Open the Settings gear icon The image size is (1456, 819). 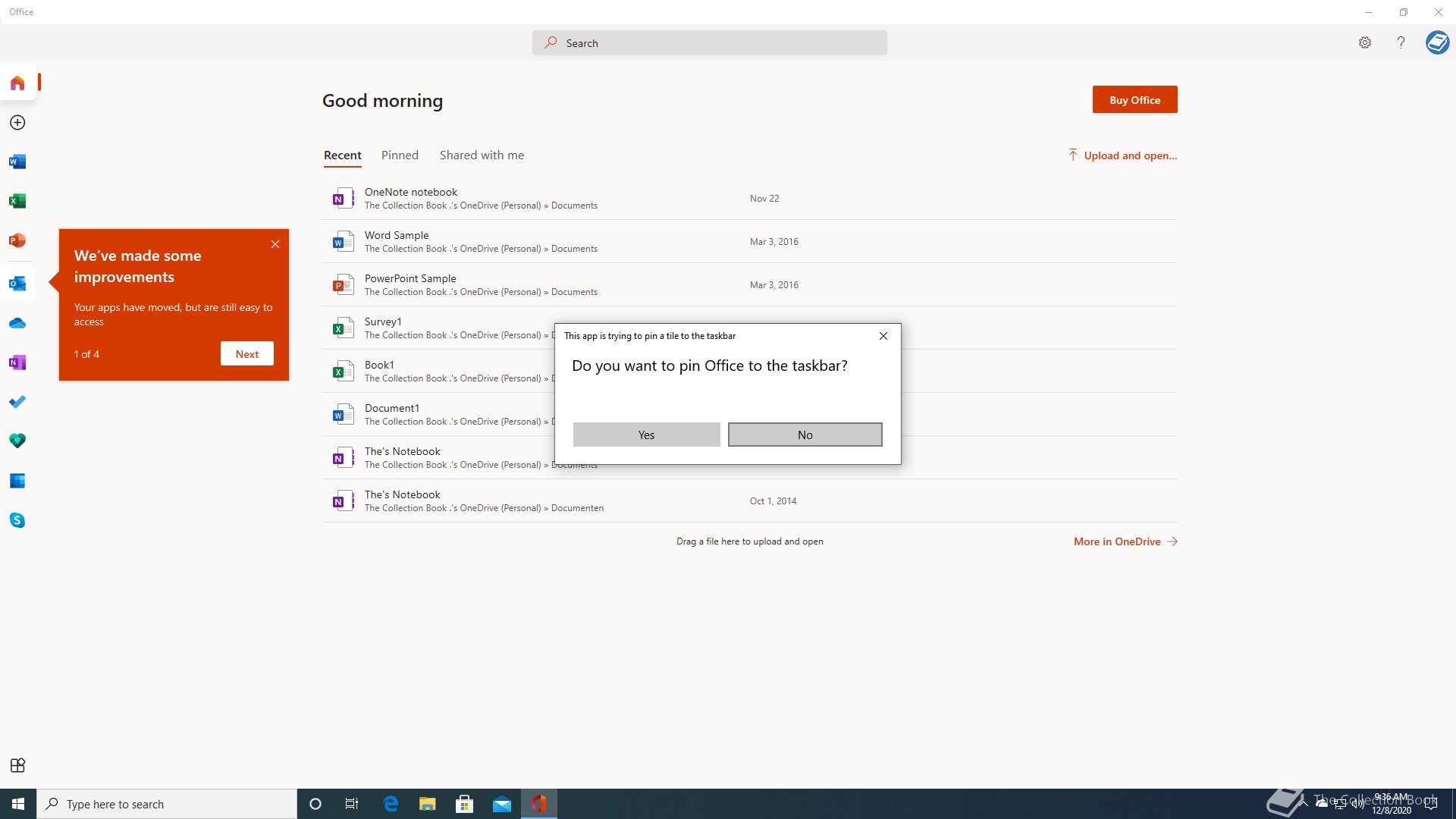tap(1365, 42)
